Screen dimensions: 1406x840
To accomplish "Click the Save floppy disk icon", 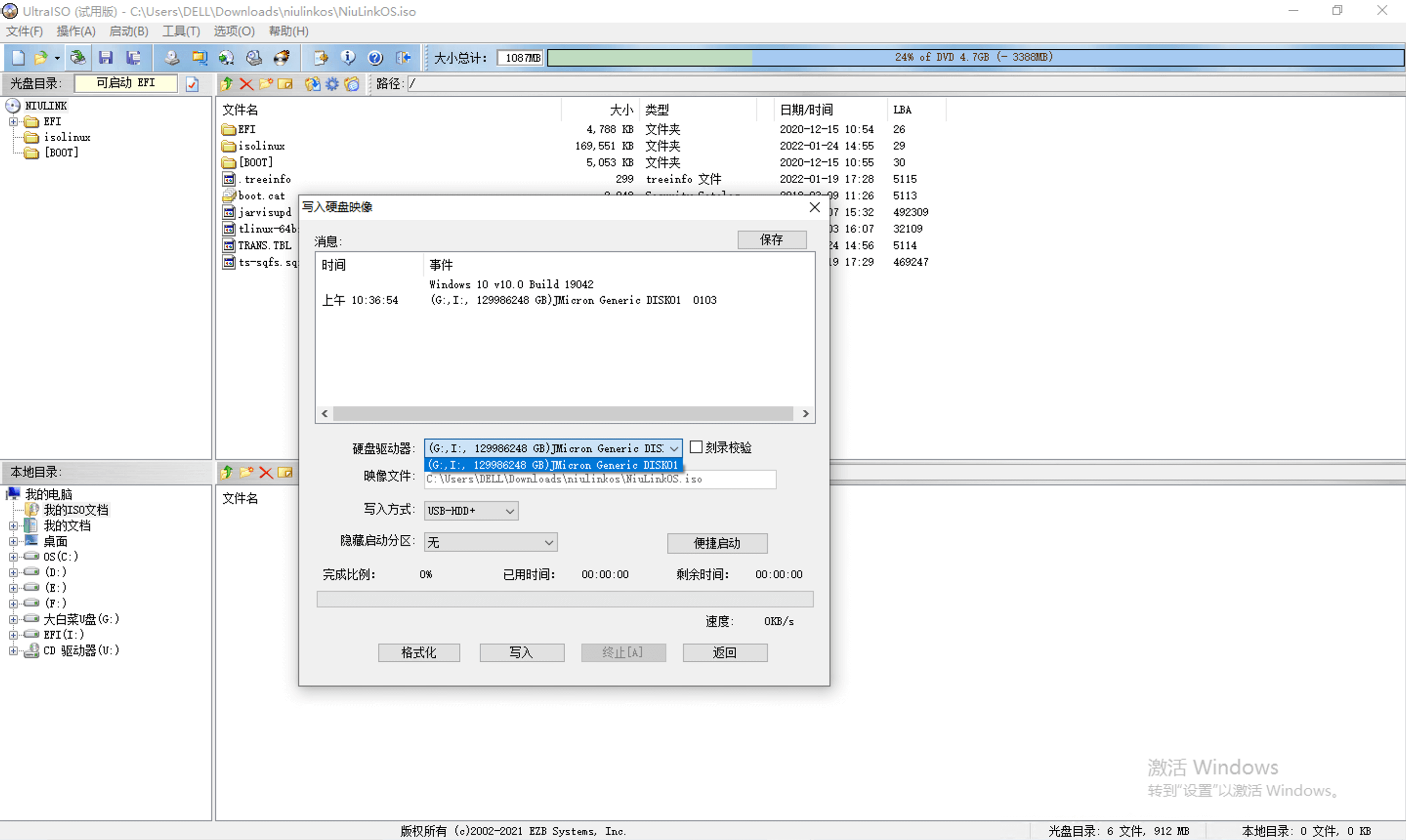I will pyautogui.click(x=106, y=57).
